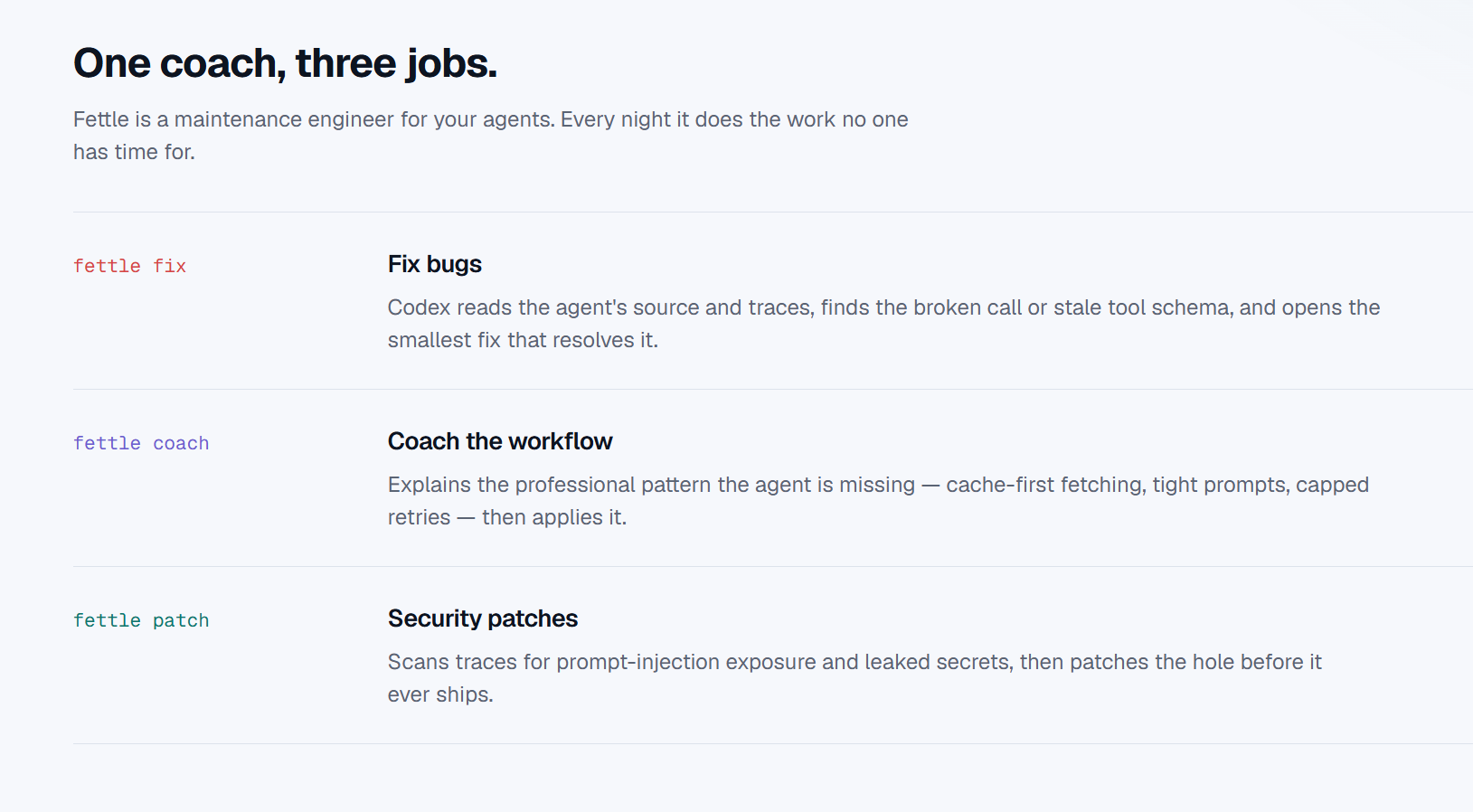Click the phrase "cache-first fetching"

pyautogui.click(x=1045, y=485)
